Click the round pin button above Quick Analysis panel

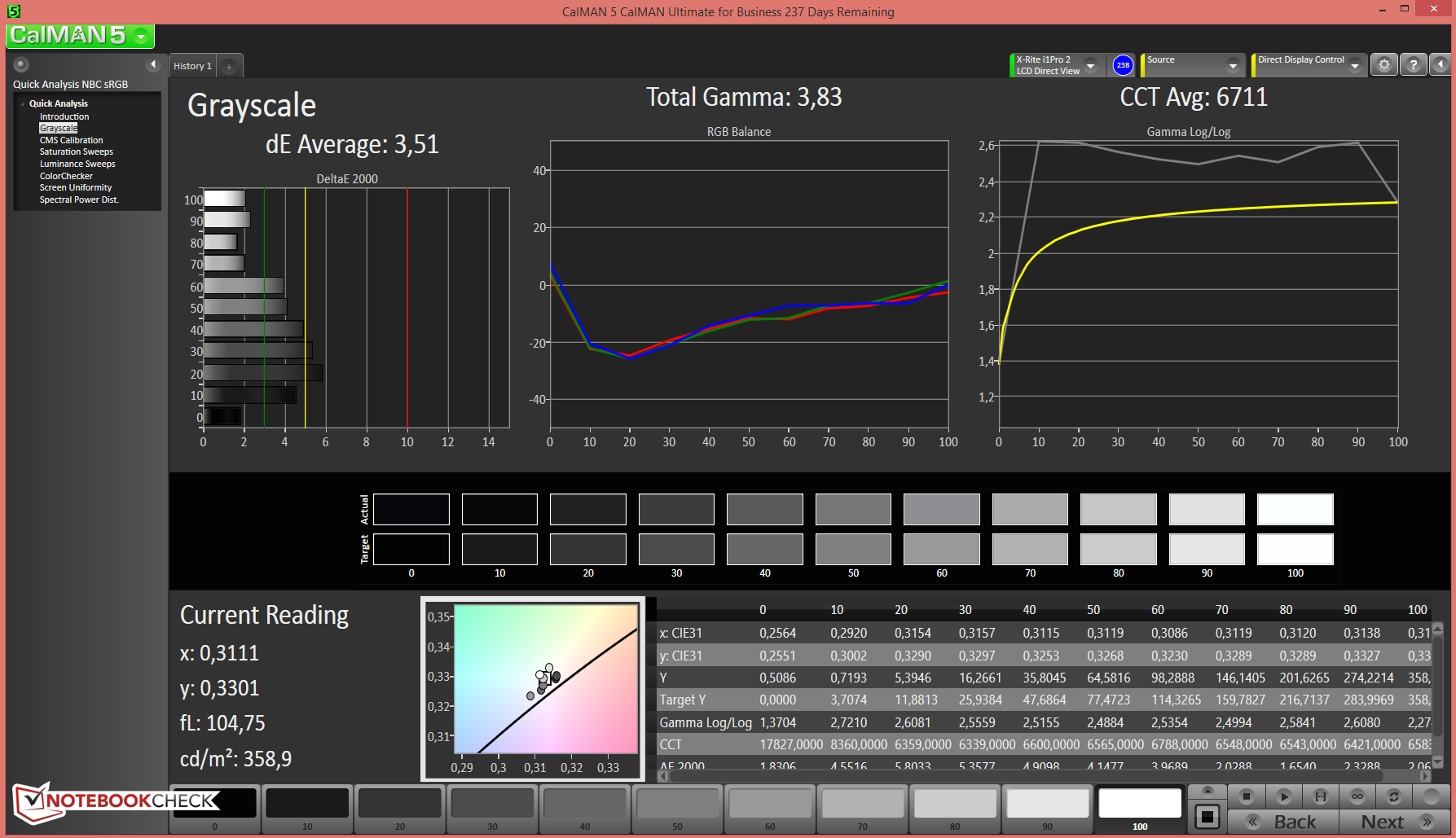(x=22, y=64)
